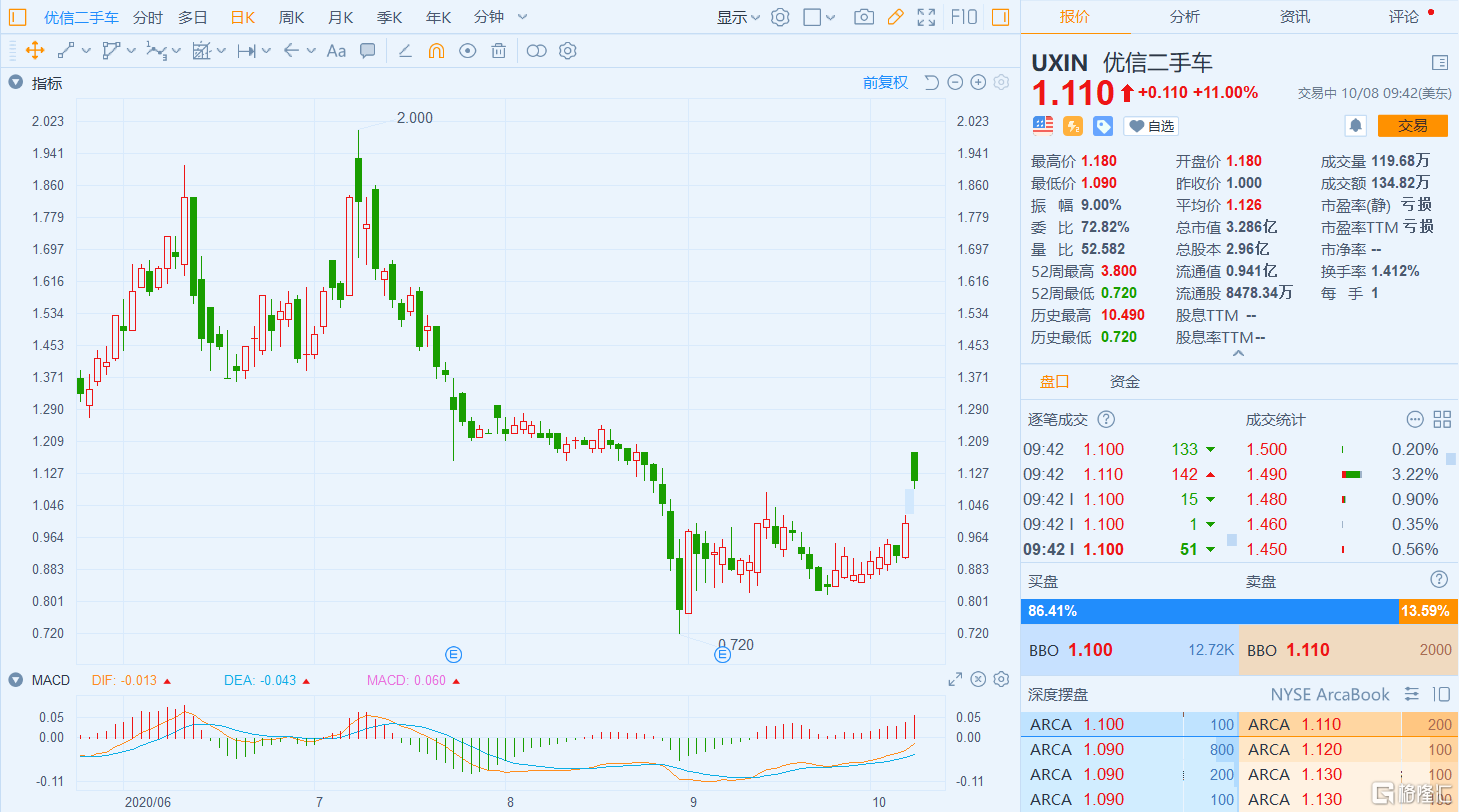Click the US flag market icon
Viewport: 1459px width, 812px height.
[x=1043, y=126]
